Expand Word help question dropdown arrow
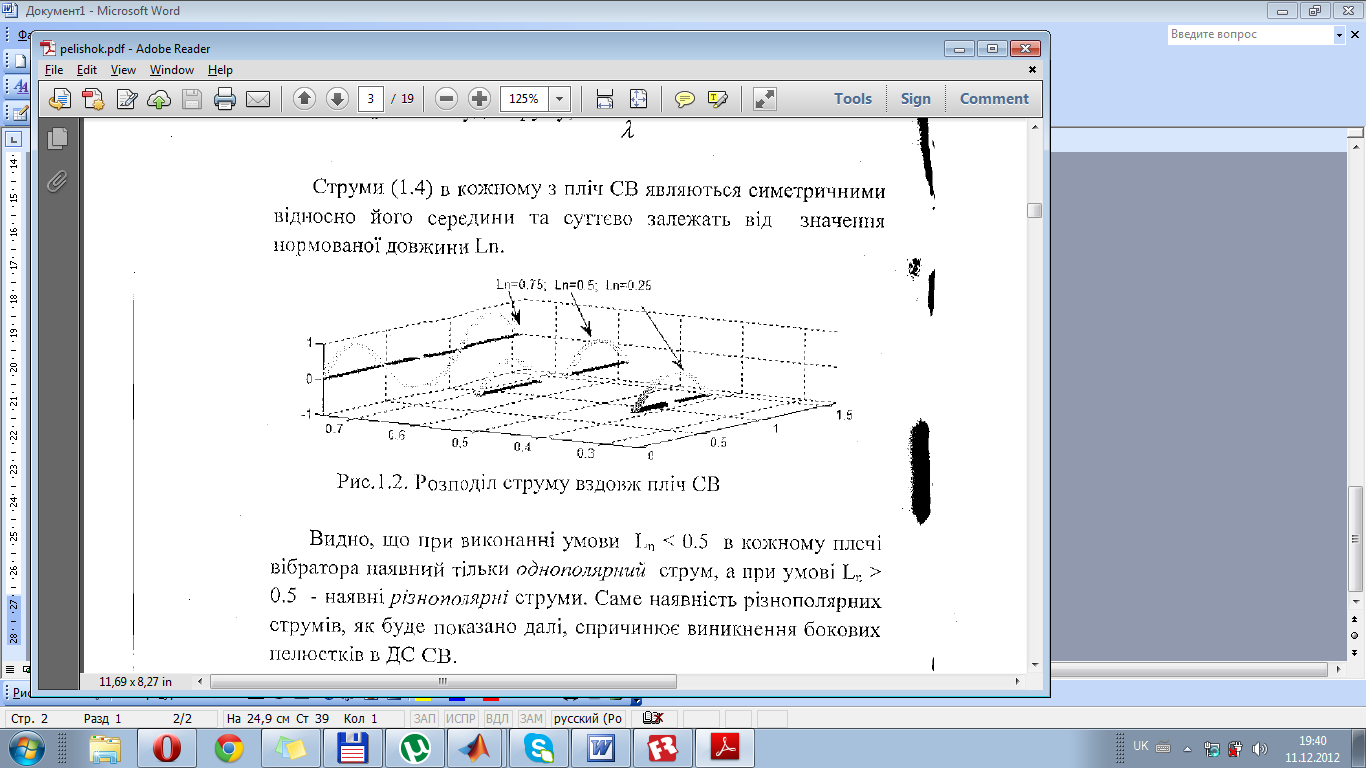Viewport: 1366px width, 768px height. point(1340,34)
